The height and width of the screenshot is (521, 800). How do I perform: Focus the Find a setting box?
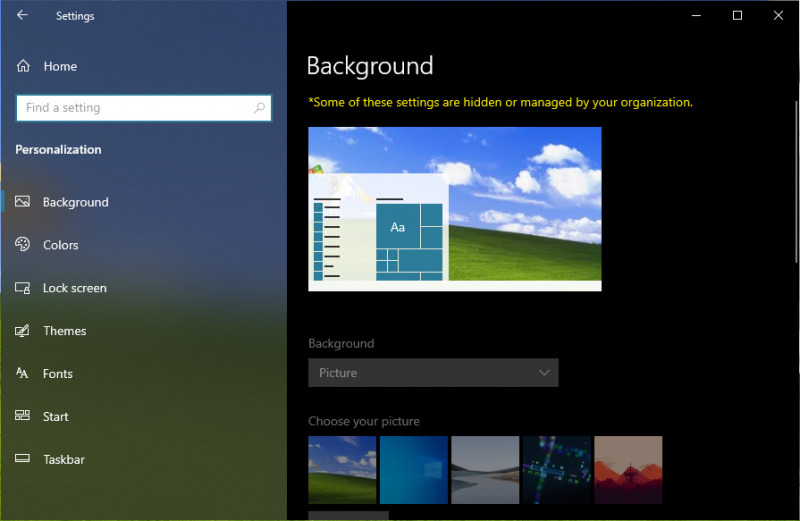(x=144, y=108)
